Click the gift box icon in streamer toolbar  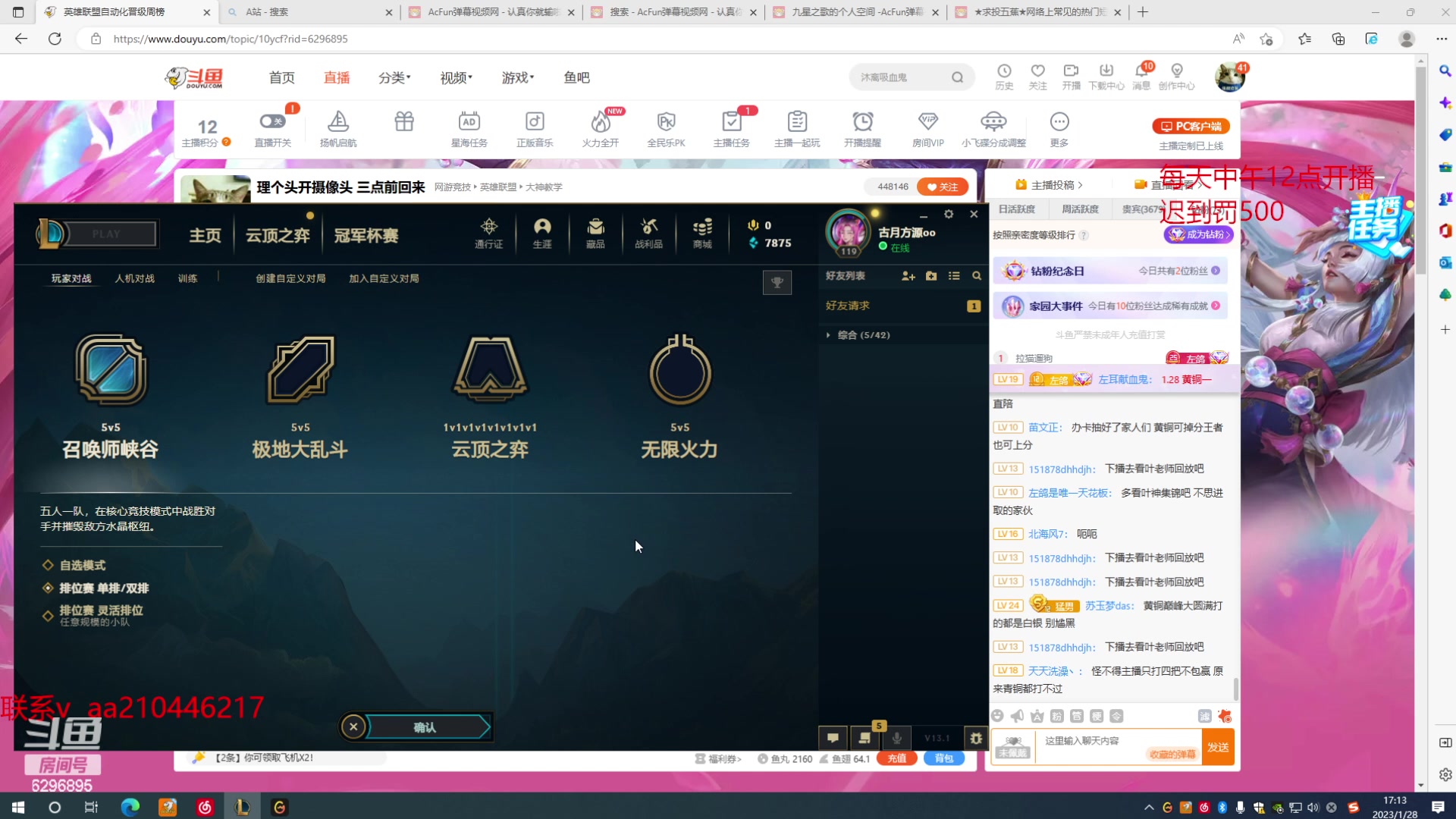(404, 121)
